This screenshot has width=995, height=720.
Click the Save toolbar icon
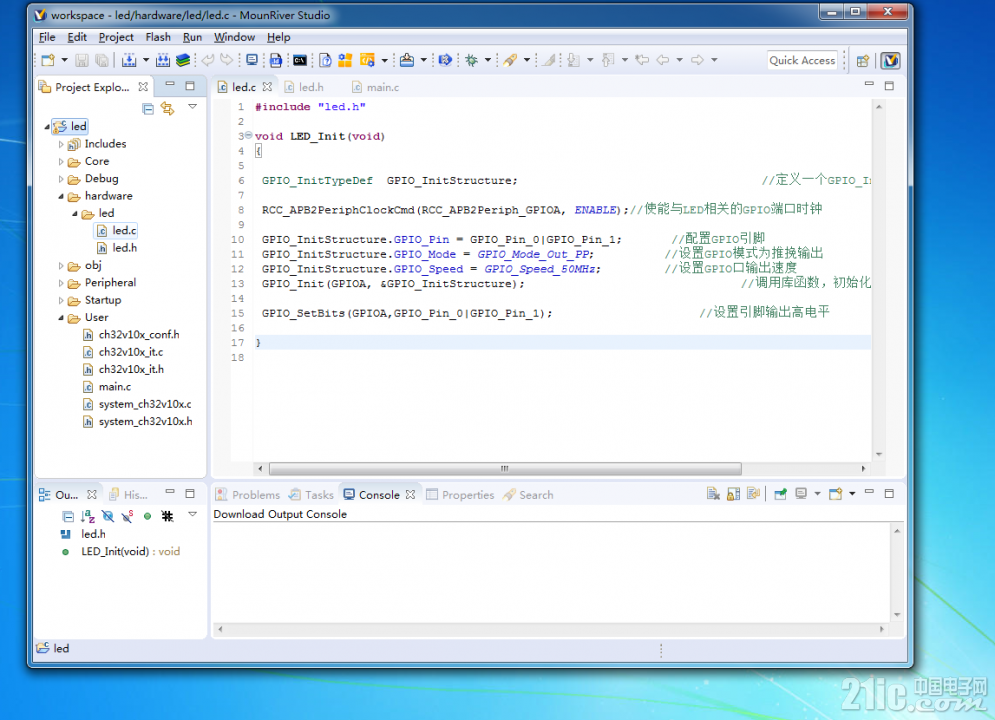point(81,60)
